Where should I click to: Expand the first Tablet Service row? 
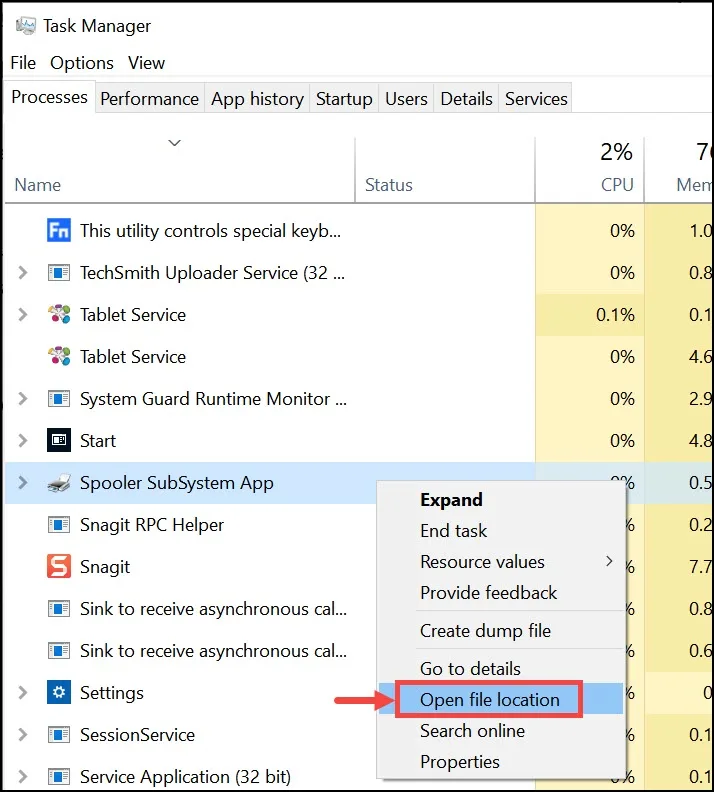click(x=23, y=315)
